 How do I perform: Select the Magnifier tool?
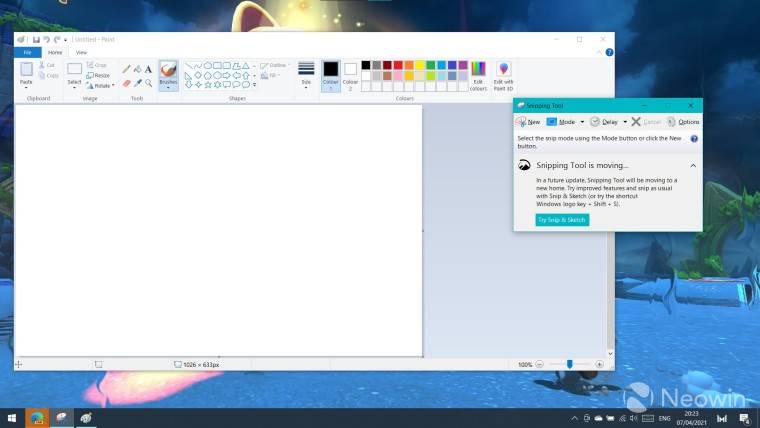click(x=148, y=83)
